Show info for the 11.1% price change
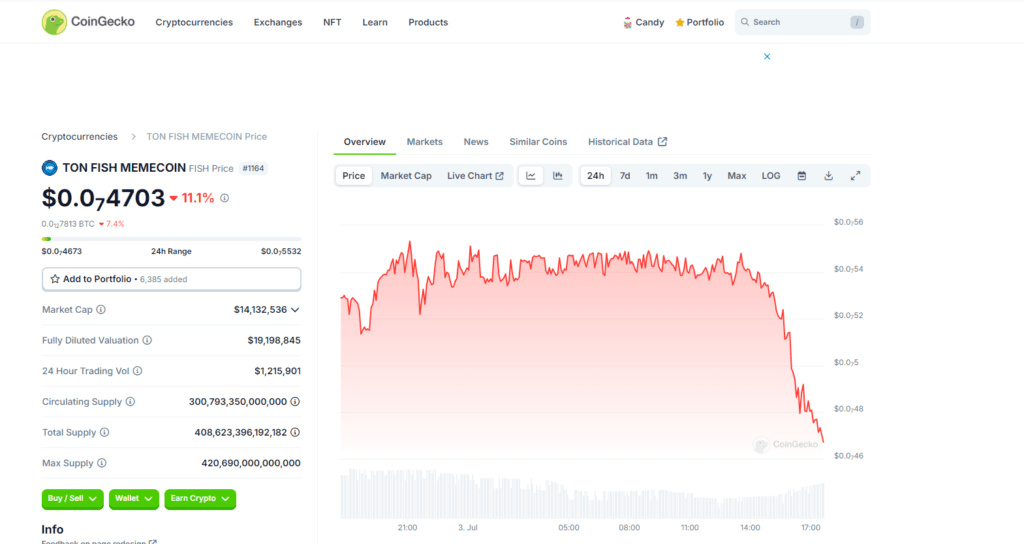The height and width of the screenshot is (544, 1024). click(x=225, y=198)
